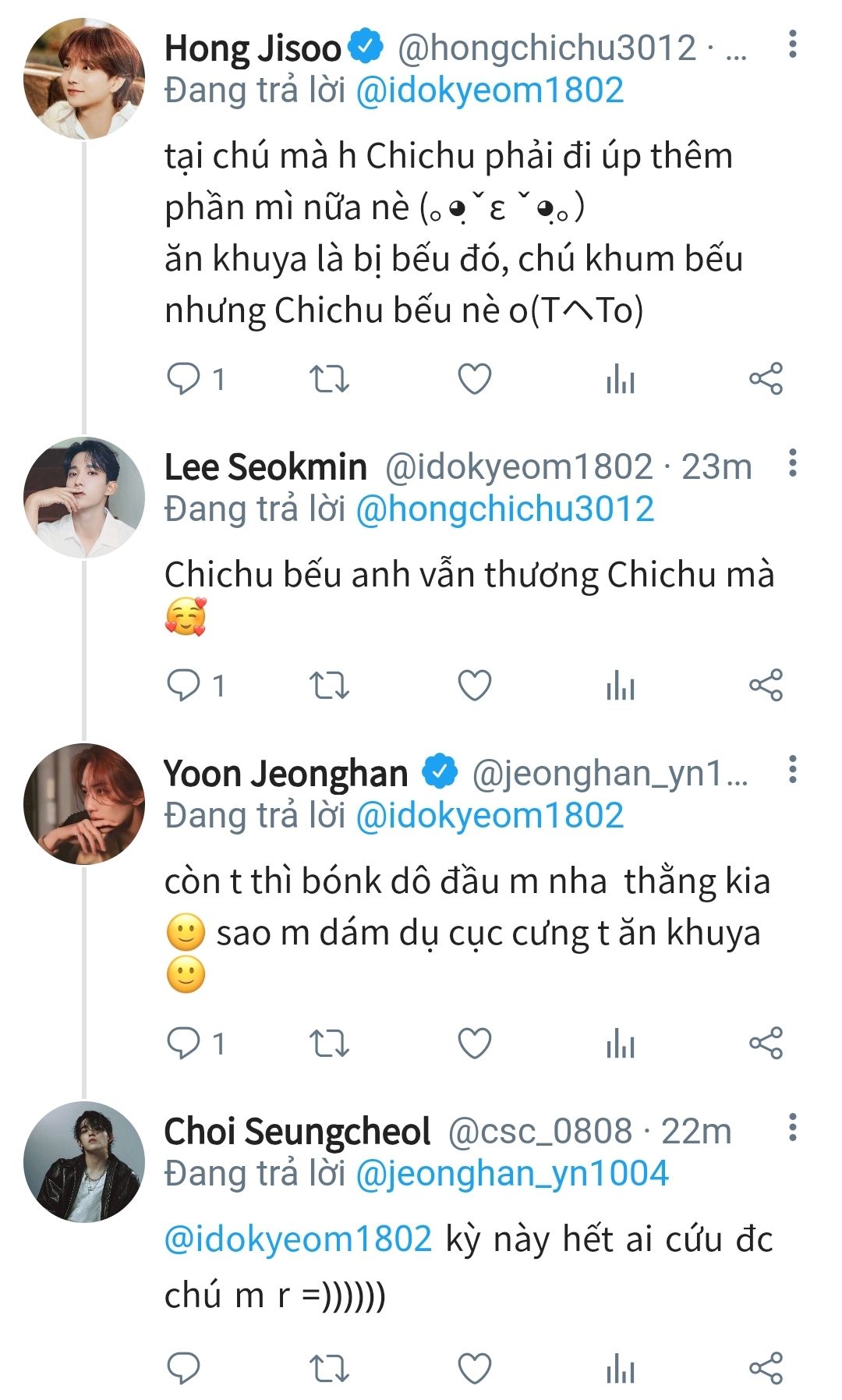Like Lee Seokmin's reply tweet

pos(474,686)
